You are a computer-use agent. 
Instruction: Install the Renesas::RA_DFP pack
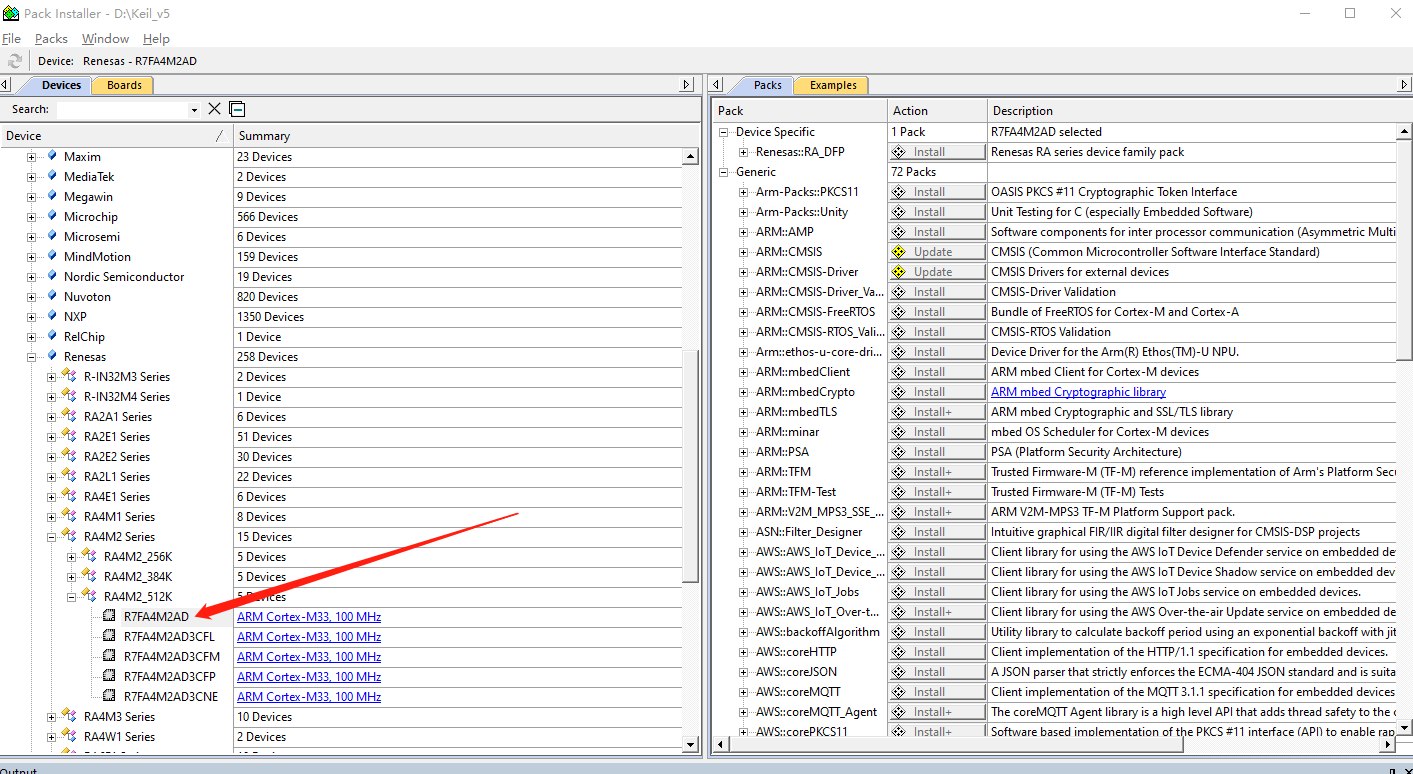tap(937, 152)
